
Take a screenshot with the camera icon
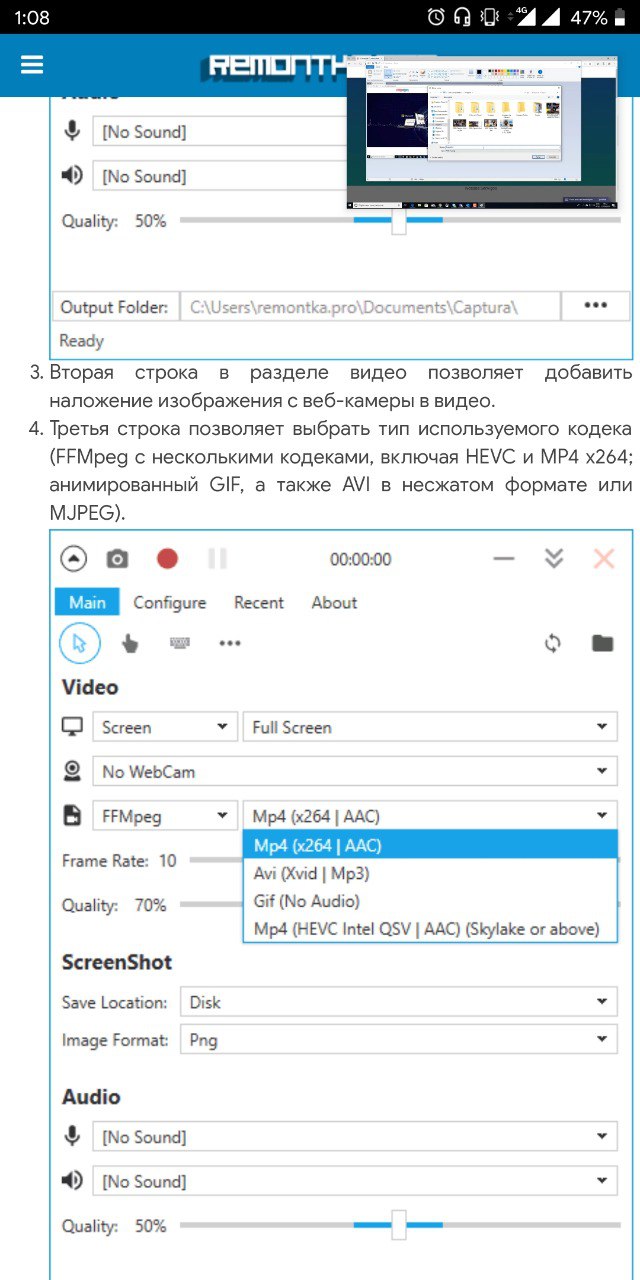point(118,559)
